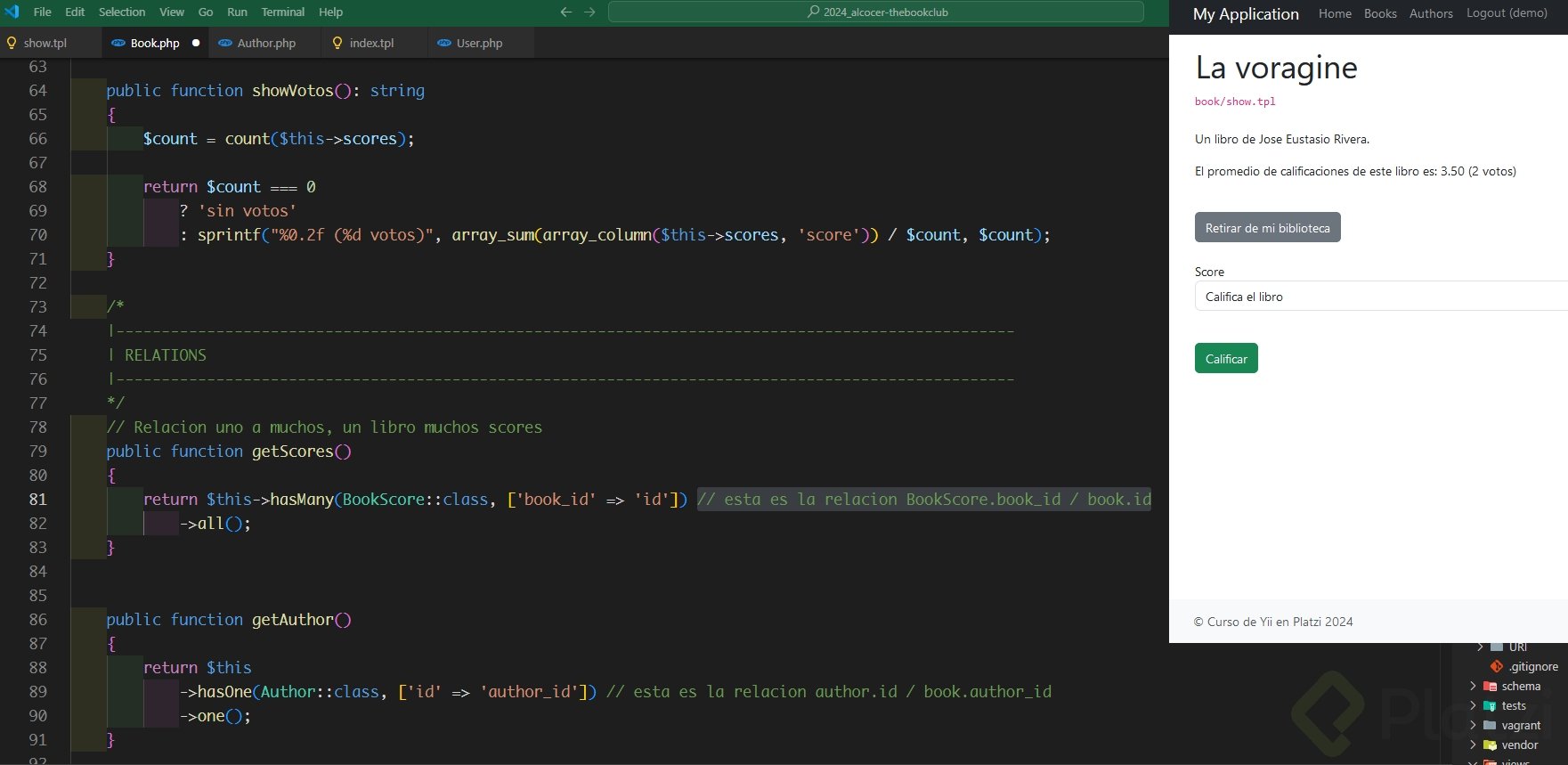
Task: Click the navigate forward arrow
Action: (x=589, y=12)
